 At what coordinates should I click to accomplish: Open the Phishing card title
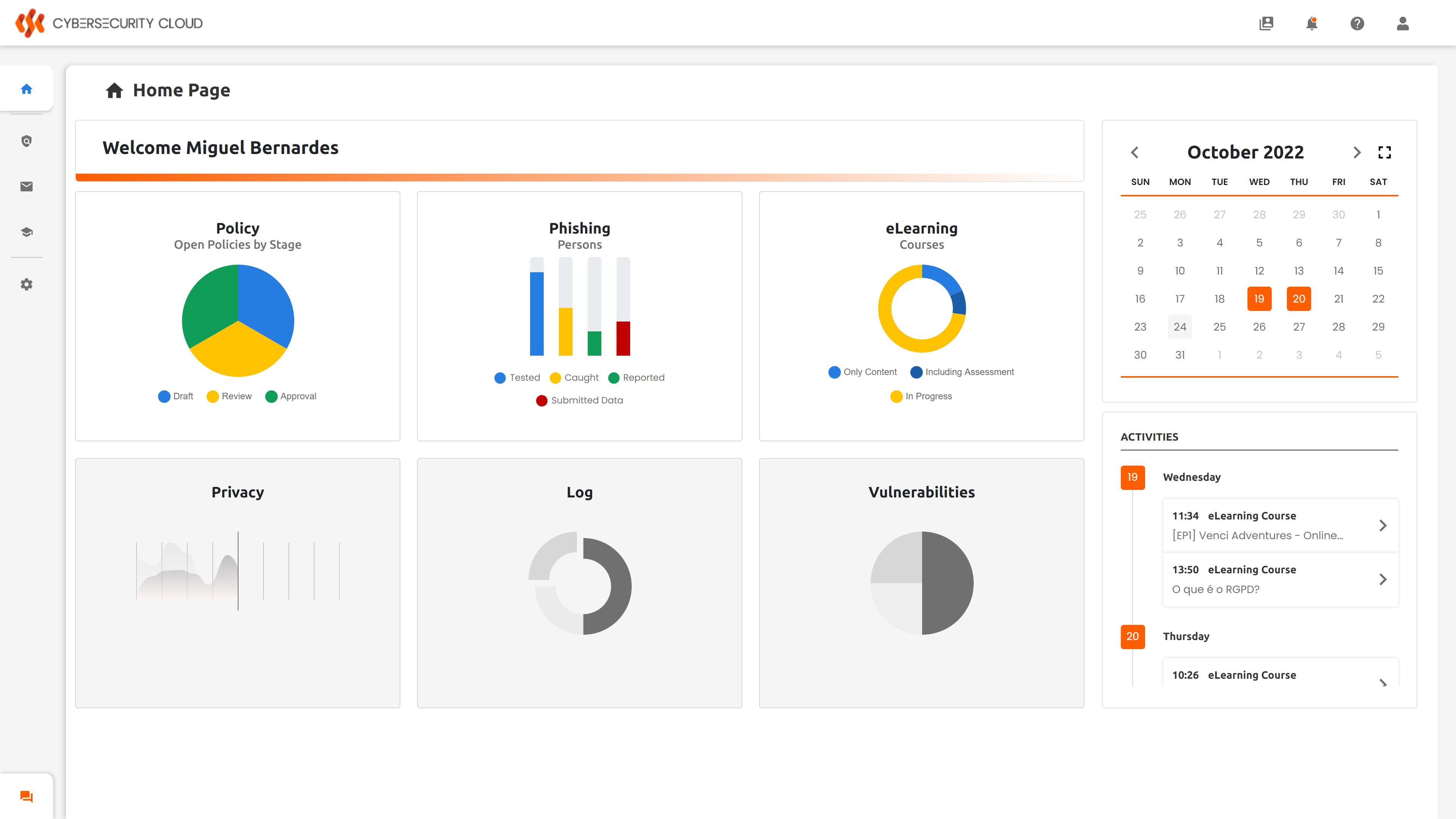[x=579, y=228]
